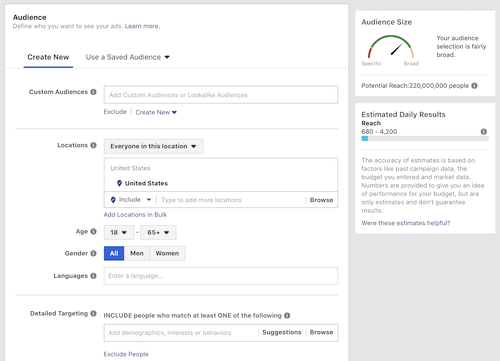Click the Enter a language field
500x361 pixels.
[221, 276]
